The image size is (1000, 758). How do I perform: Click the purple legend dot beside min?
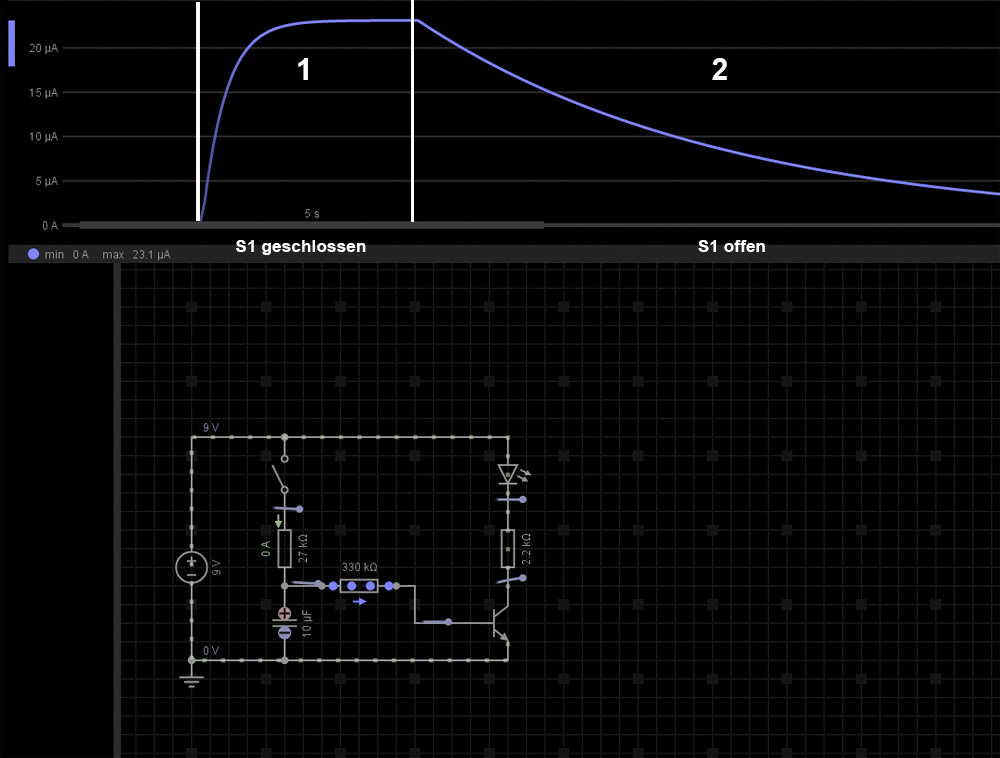(33, 254)
